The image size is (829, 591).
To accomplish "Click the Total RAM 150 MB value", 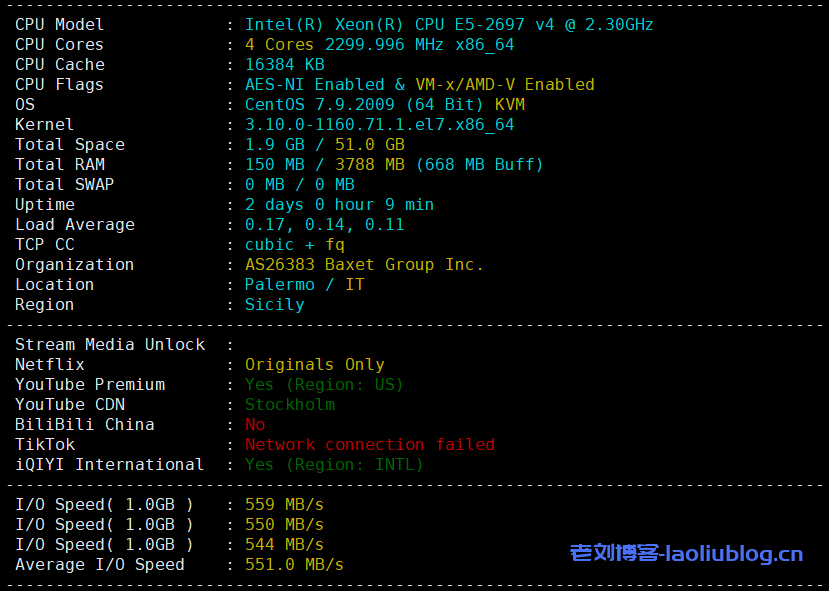I will tap(274, 164).
